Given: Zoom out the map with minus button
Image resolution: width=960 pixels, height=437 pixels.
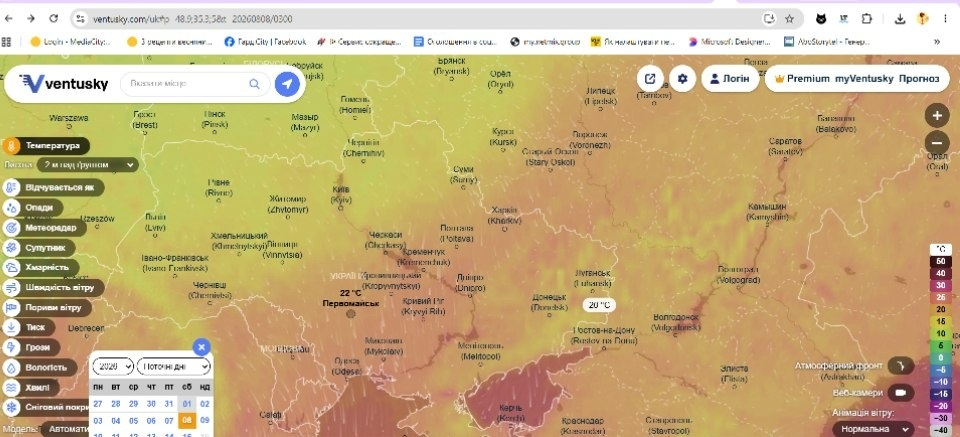Looking at the screenshot, I should coord(937,143).
